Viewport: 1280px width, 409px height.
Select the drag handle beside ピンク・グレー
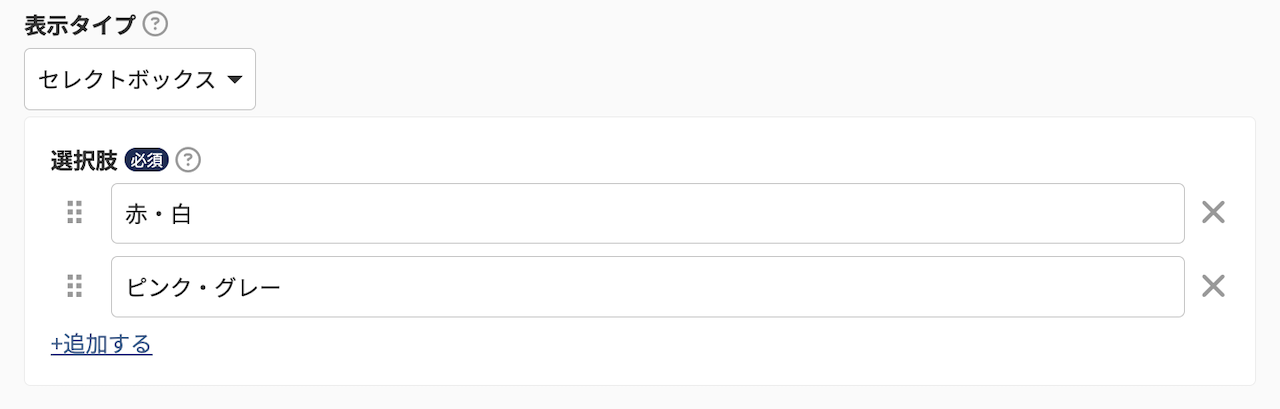pyautogui.click(x=74, y=287)
